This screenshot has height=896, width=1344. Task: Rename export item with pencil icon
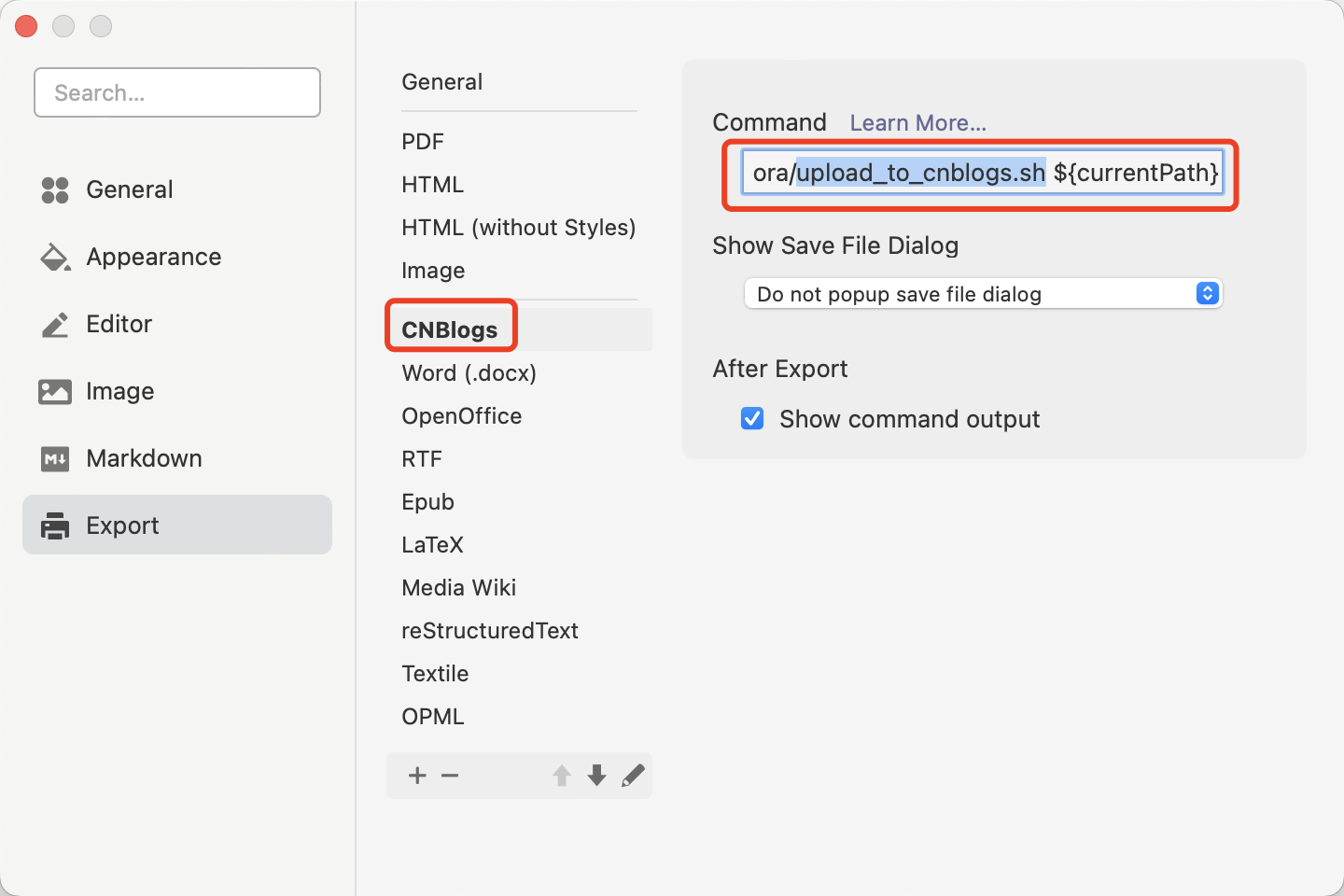(633, 776)
